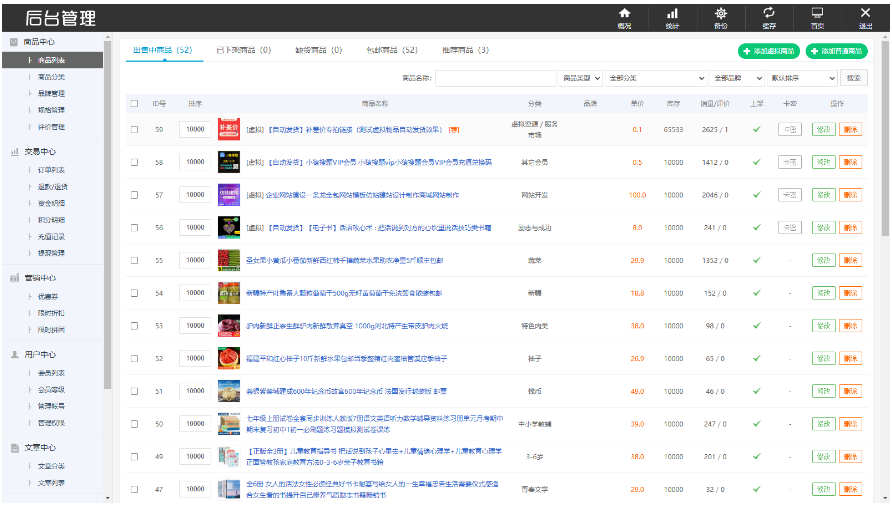Screen dimensions: 892x506
Task: Click the search button beside sort dropdown
Action: 854,78
